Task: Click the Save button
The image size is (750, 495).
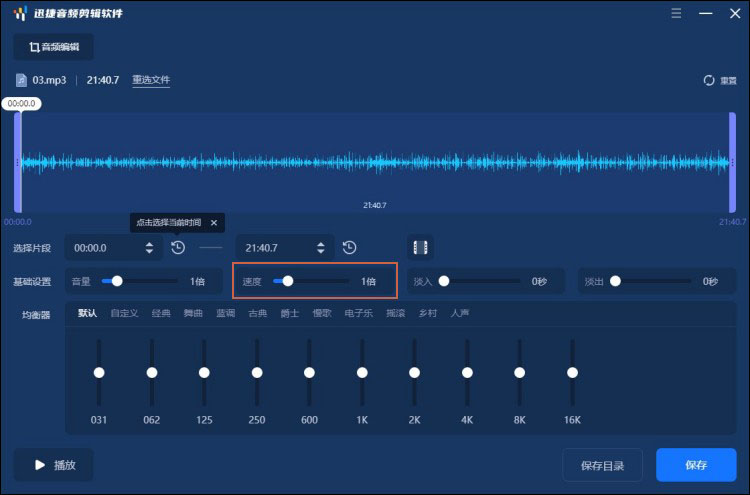Action: (x=696, y=465)
